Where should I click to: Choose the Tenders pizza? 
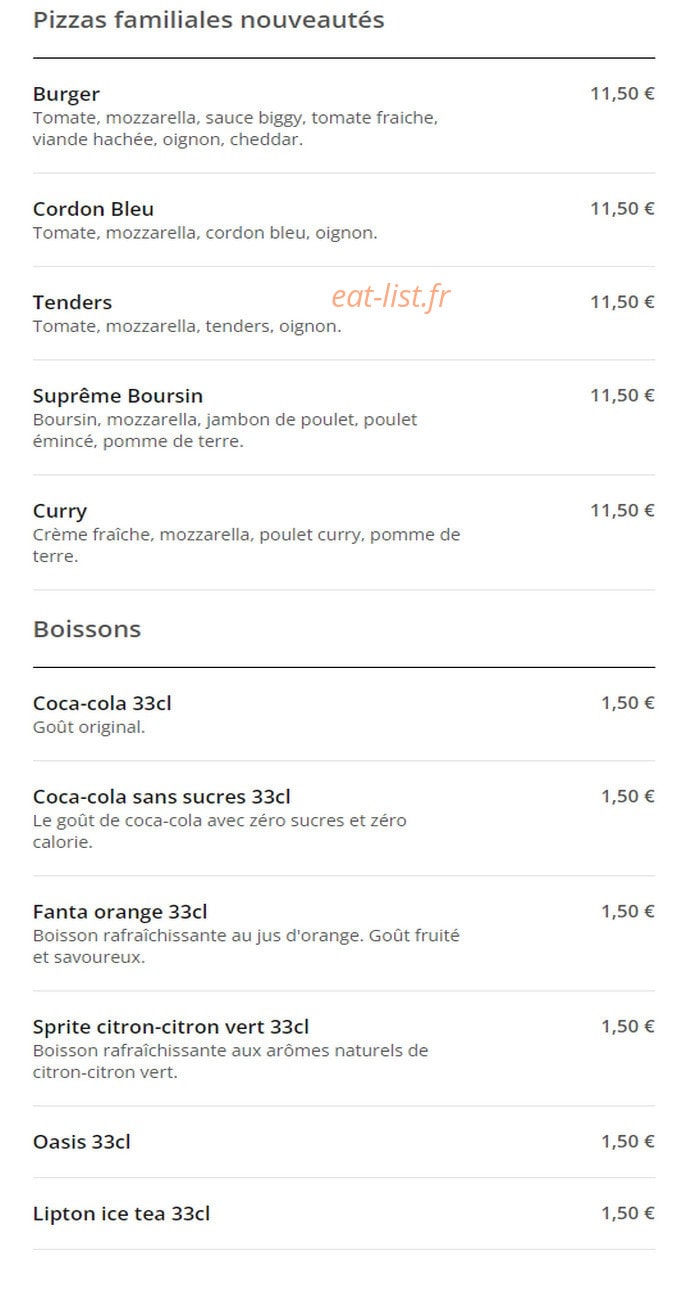[344, 313]
